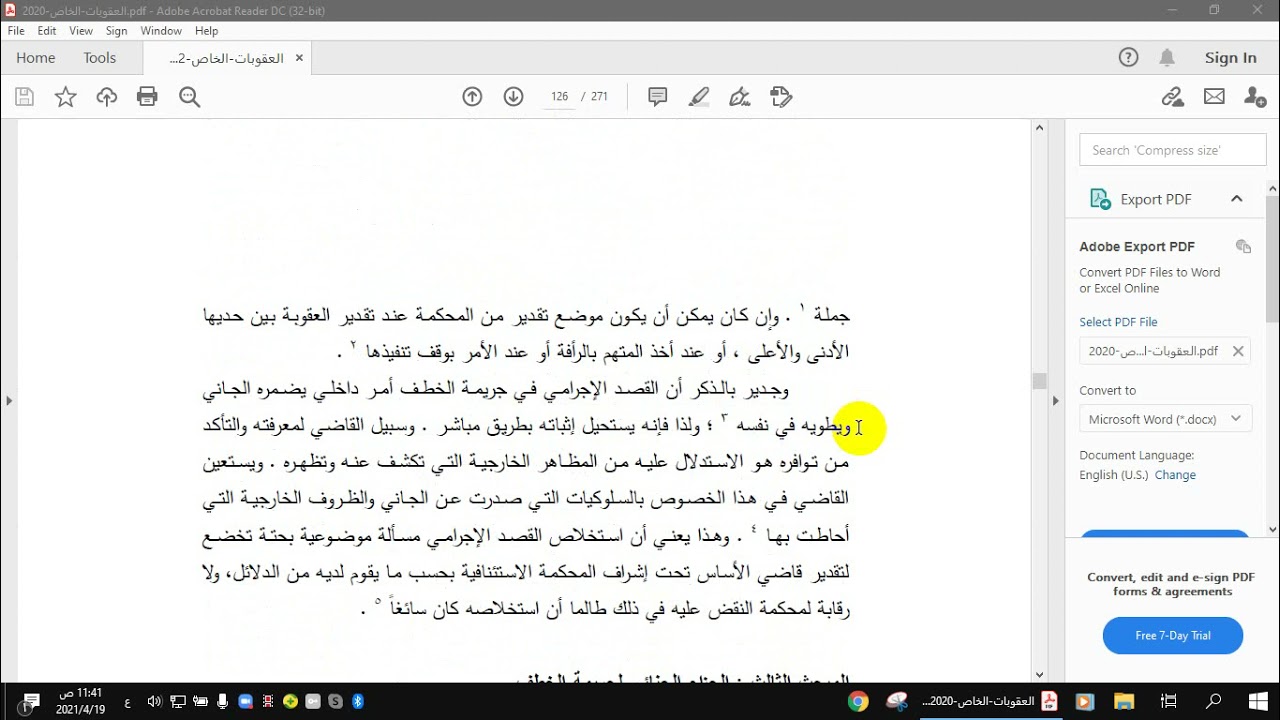Remove the selected PDF file with X

click(1238, 351)
